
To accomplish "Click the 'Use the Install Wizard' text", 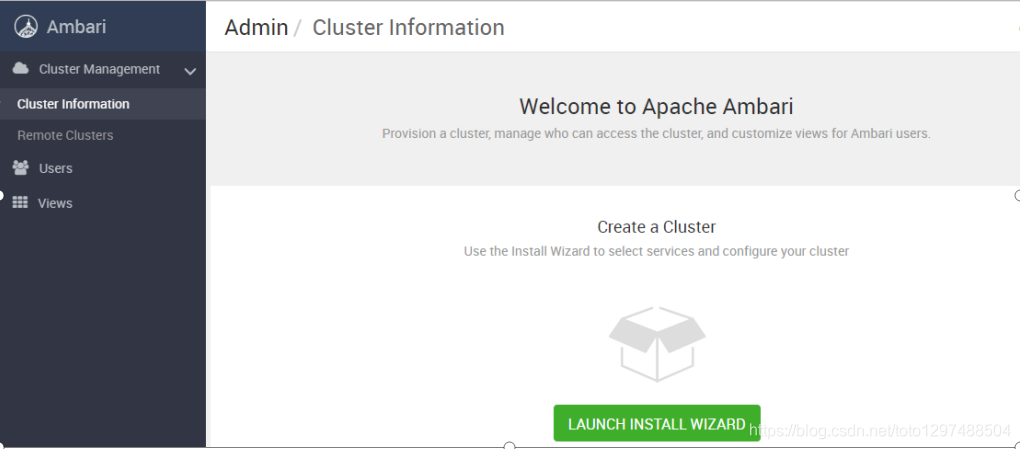I will click(656, 251).
